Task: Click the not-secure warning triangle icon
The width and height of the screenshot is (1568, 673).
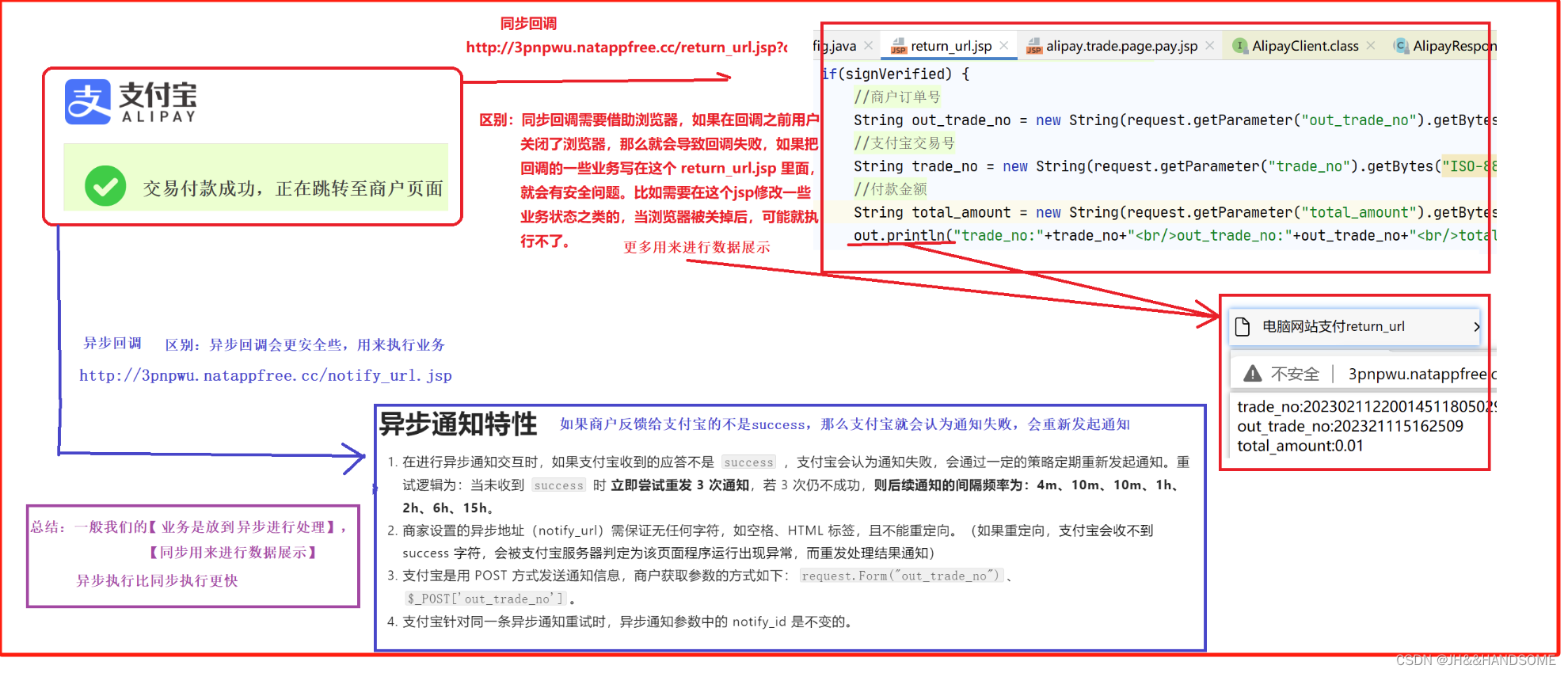Action: pyautogui.click(x=1253, y=373)
